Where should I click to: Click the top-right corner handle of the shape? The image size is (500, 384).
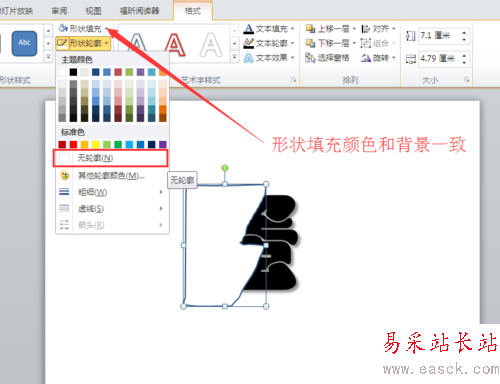coord(266,184)
